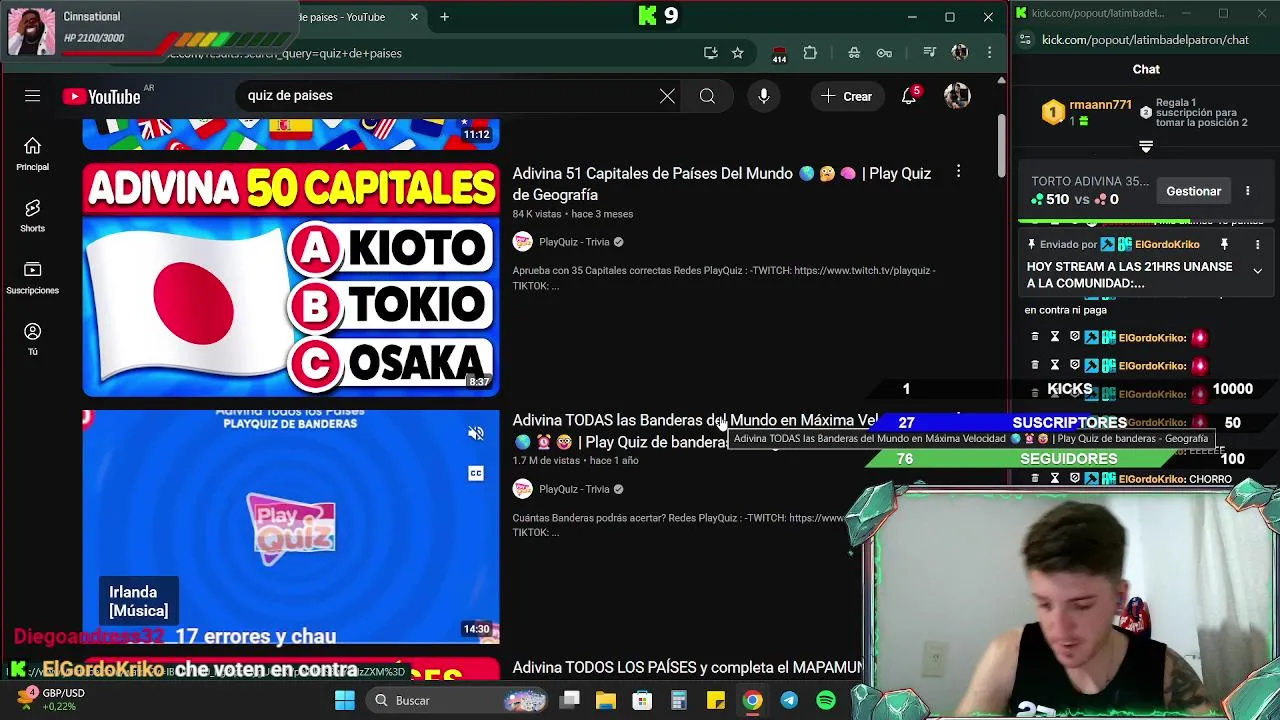Expand the pinned message chevron
Viewport: 1280px width, 720px height.
coord(1257,271)
